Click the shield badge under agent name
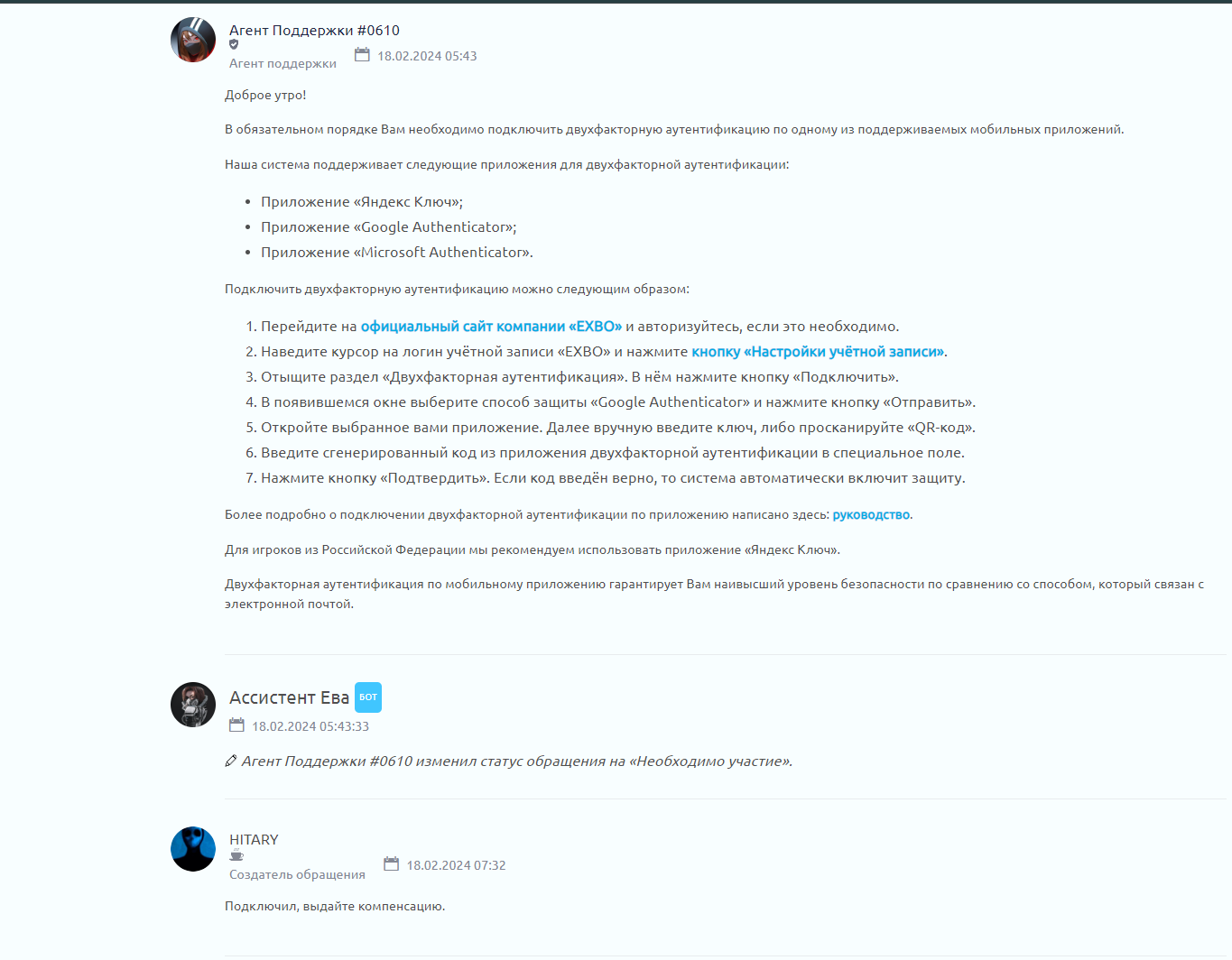The image size is (1232, 960). (234, 44)
